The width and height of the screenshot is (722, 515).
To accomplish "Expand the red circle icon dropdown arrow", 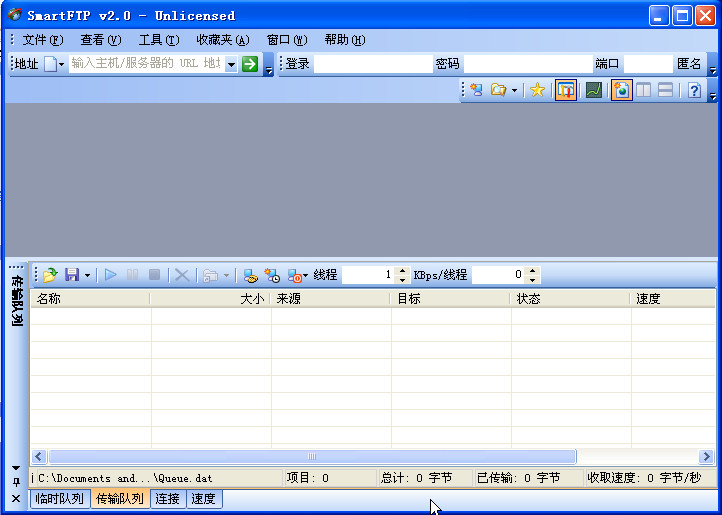I will click(x=305, y=275).
